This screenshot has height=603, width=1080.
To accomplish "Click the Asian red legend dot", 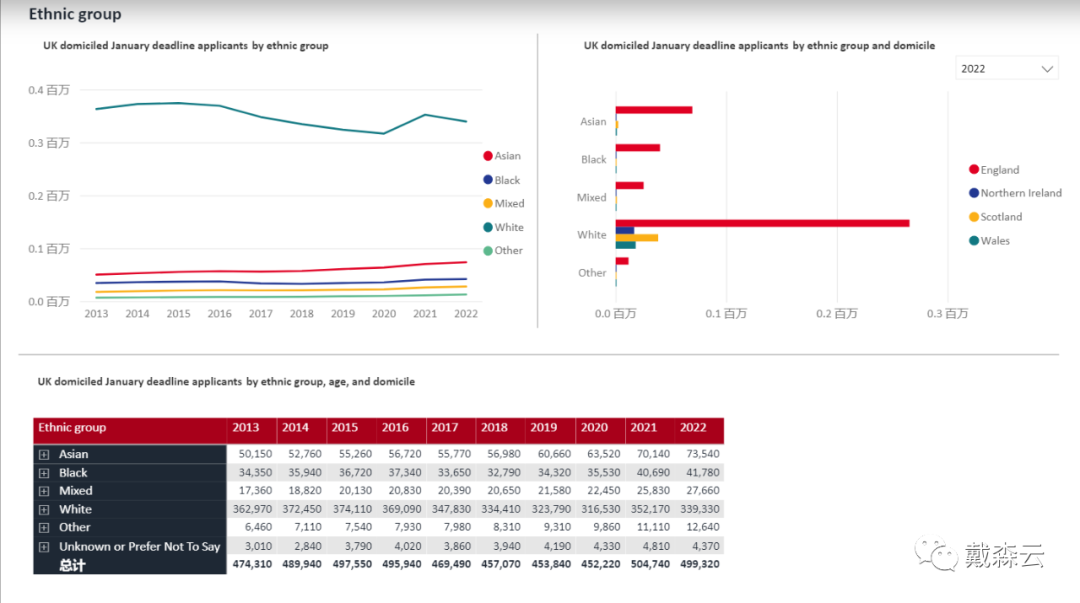I will click(488, 156).
